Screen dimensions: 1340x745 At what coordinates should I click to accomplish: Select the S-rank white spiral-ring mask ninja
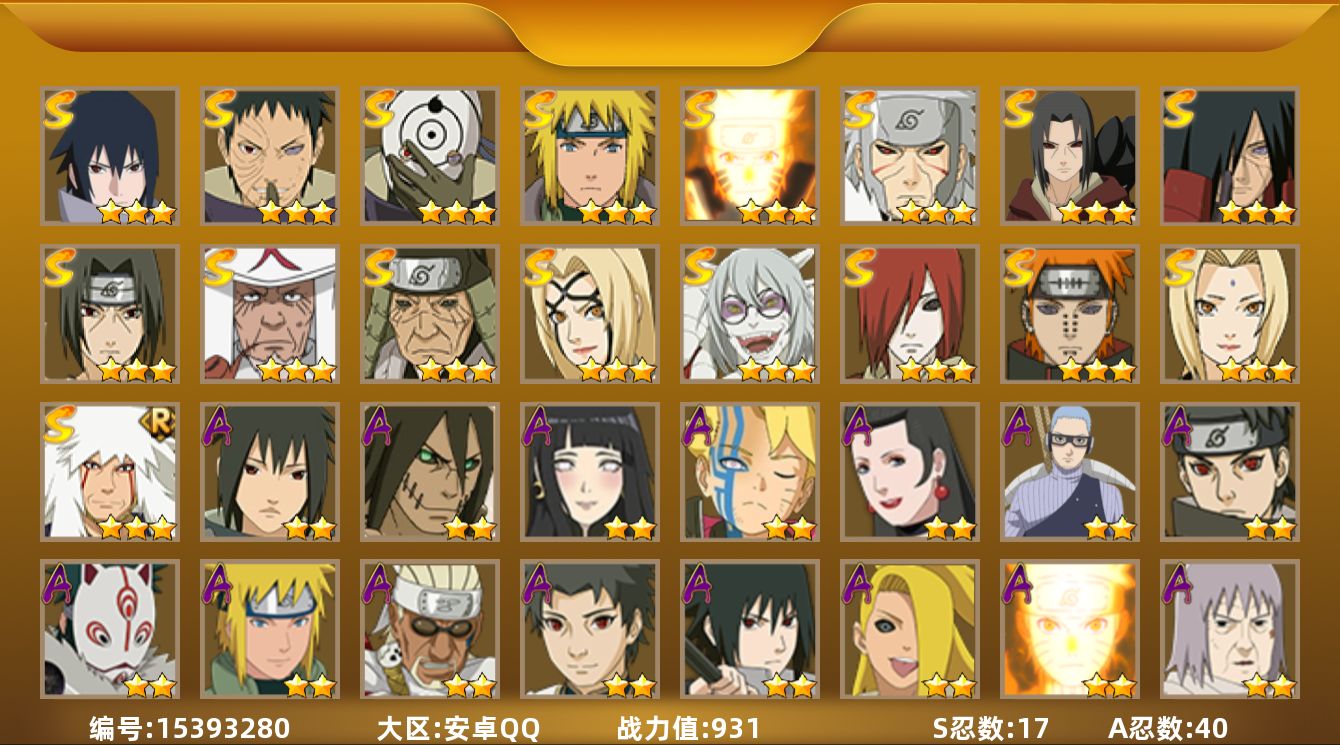tap(430, 156)
